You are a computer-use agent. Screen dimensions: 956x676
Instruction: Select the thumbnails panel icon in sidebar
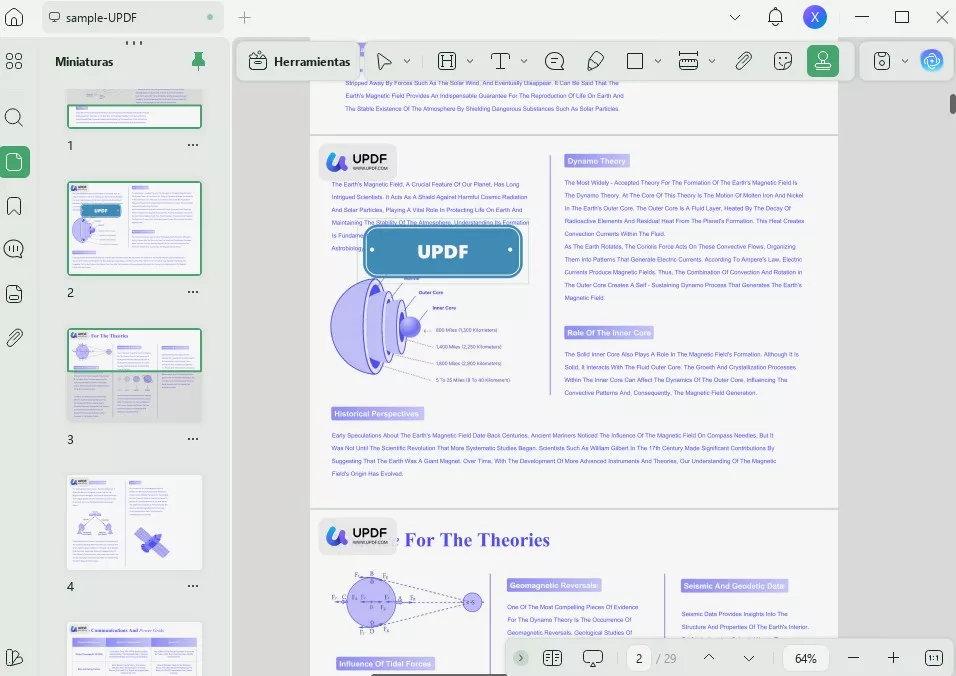pos(15,162)
